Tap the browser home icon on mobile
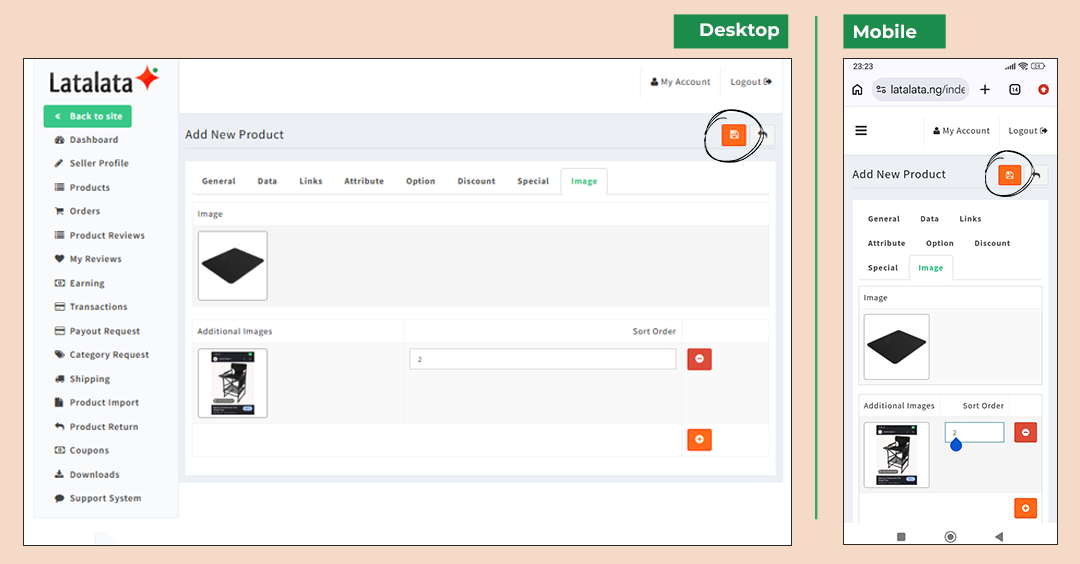1080x564 pixels. [x=857, y=90]
